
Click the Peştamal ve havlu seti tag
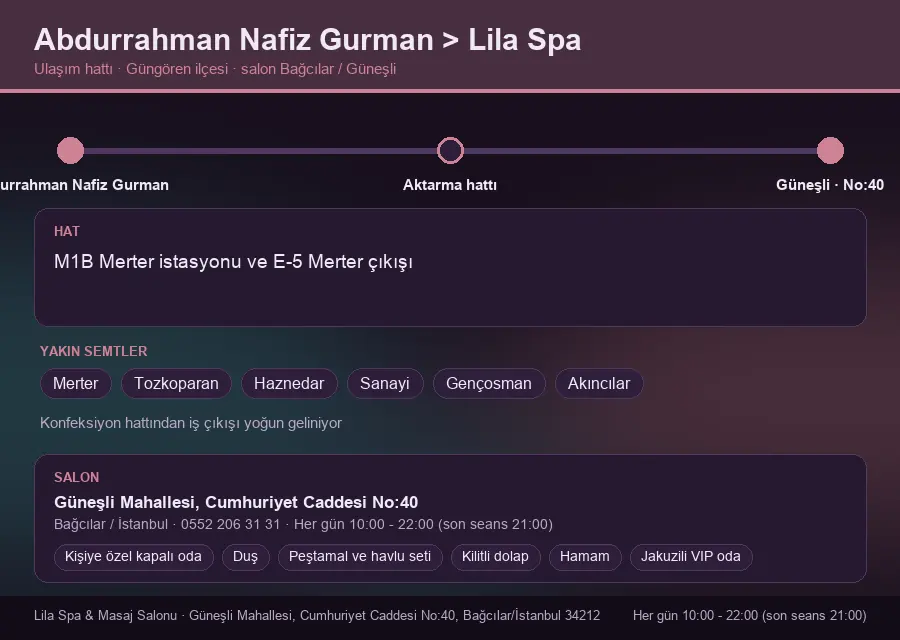click(x=360, y=557)
